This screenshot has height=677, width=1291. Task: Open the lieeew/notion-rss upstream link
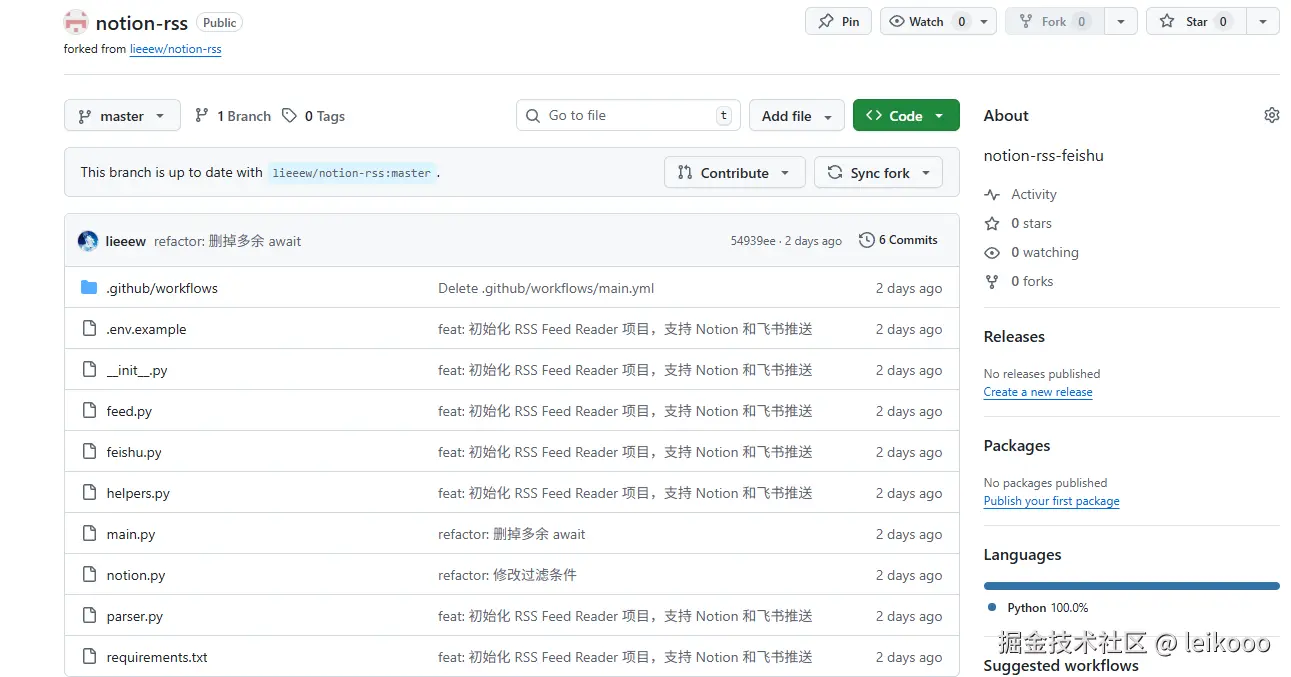pos(176,49)
